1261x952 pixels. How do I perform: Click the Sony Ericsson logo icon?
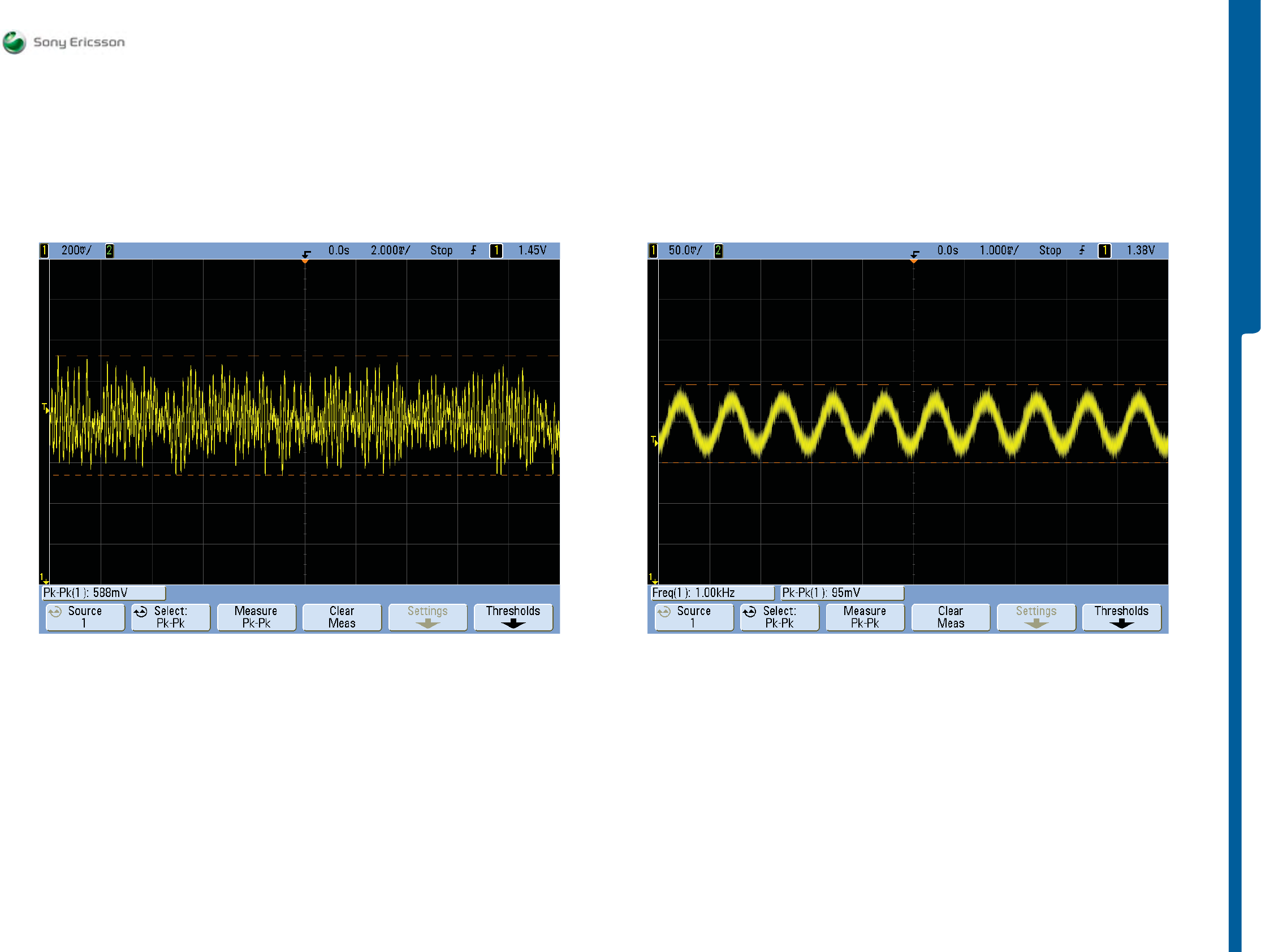click(14, 42)
